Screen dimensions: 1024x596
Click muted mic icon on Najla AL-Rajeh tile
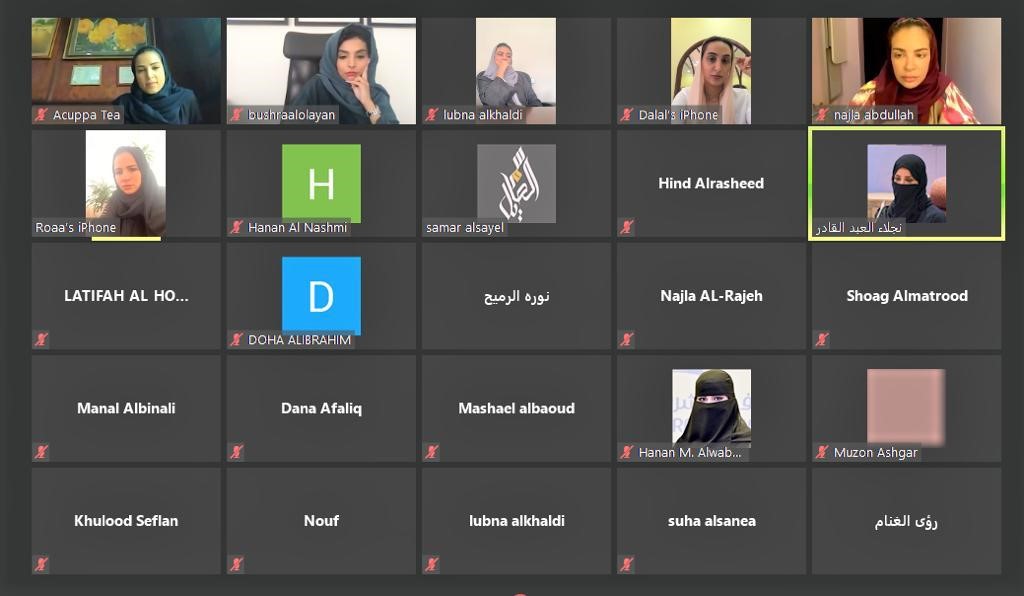[627, 339]
